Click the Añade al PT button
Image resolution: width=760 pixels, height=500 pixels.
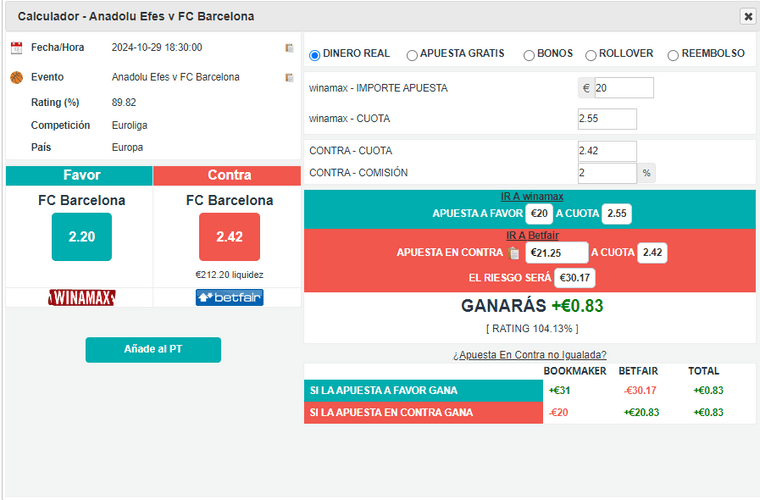tap(153, 350)
